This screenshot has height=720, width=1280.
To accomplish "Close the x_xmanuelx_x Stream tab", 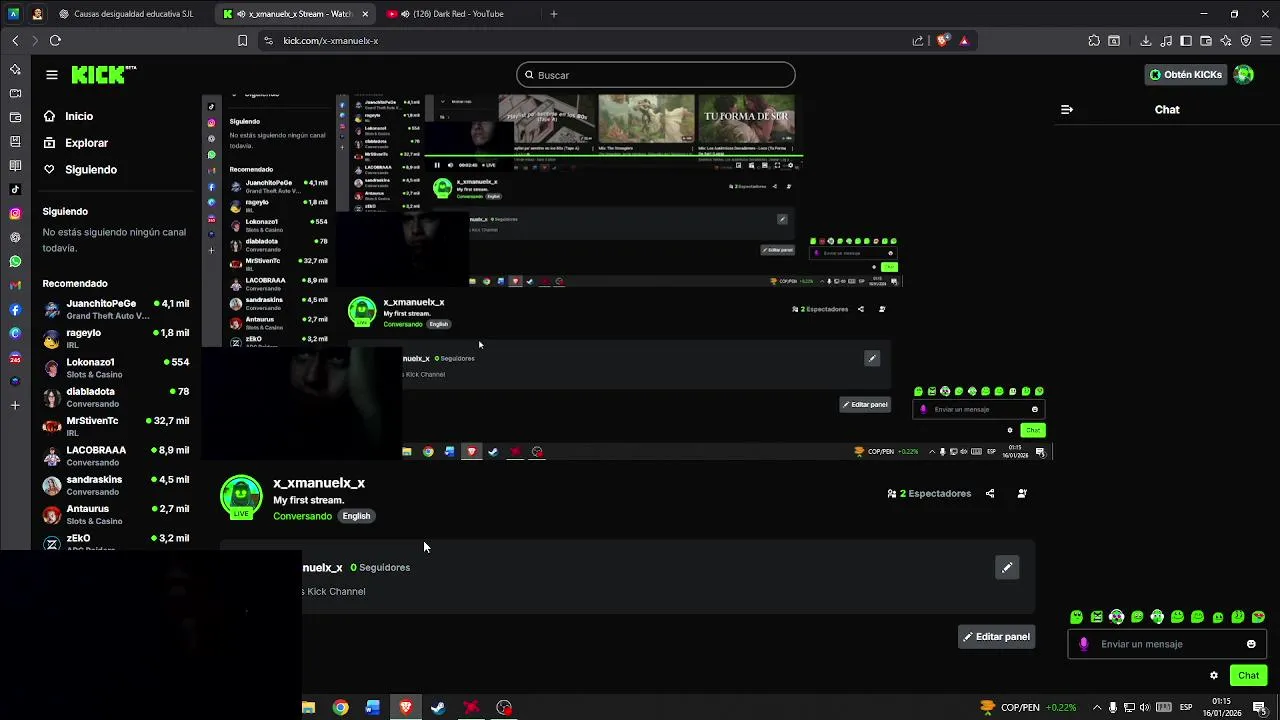I will point(365,14).
